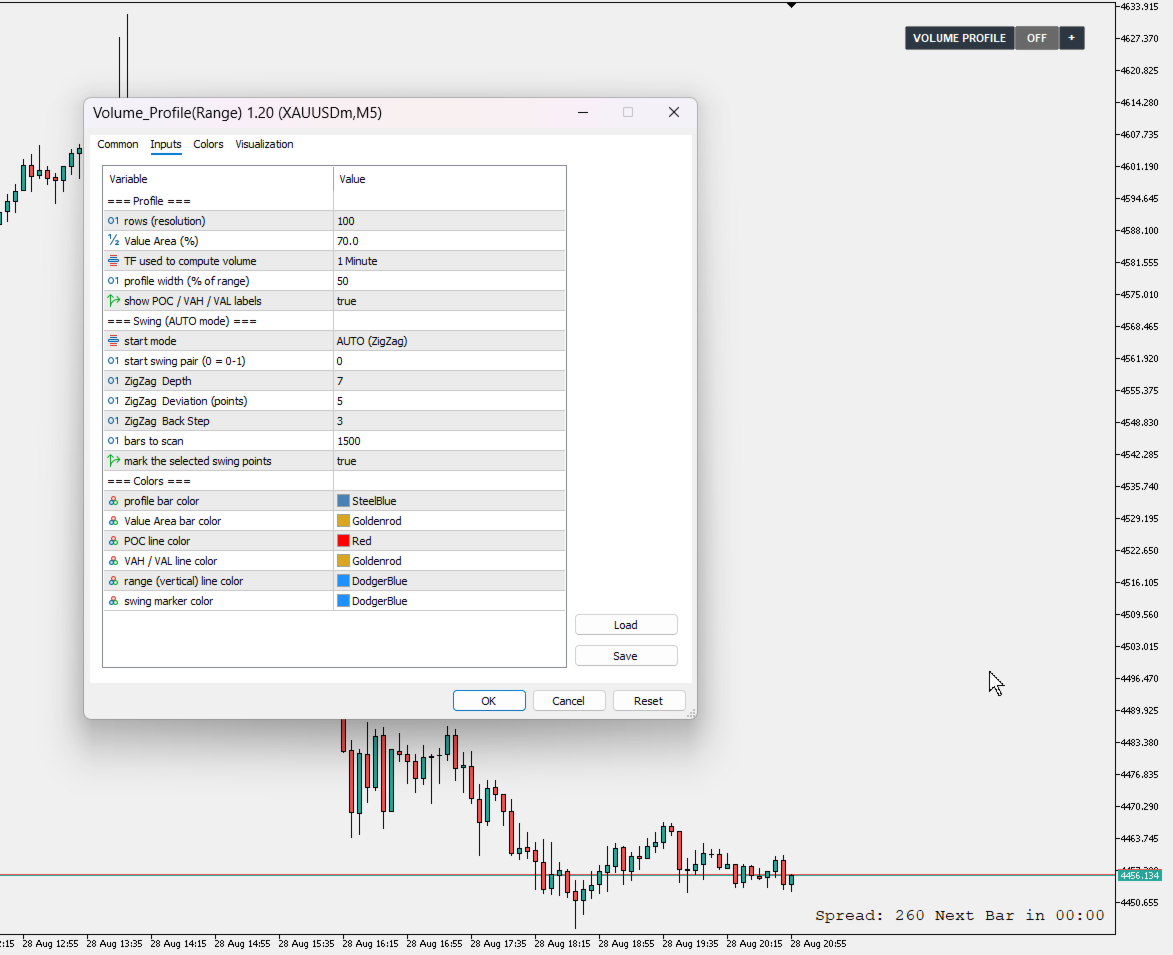Viewport: 1173px width, 955px height.
Task: Open the AUTO (ZigZag) start mode dropdown
Action: coord(450,341)
